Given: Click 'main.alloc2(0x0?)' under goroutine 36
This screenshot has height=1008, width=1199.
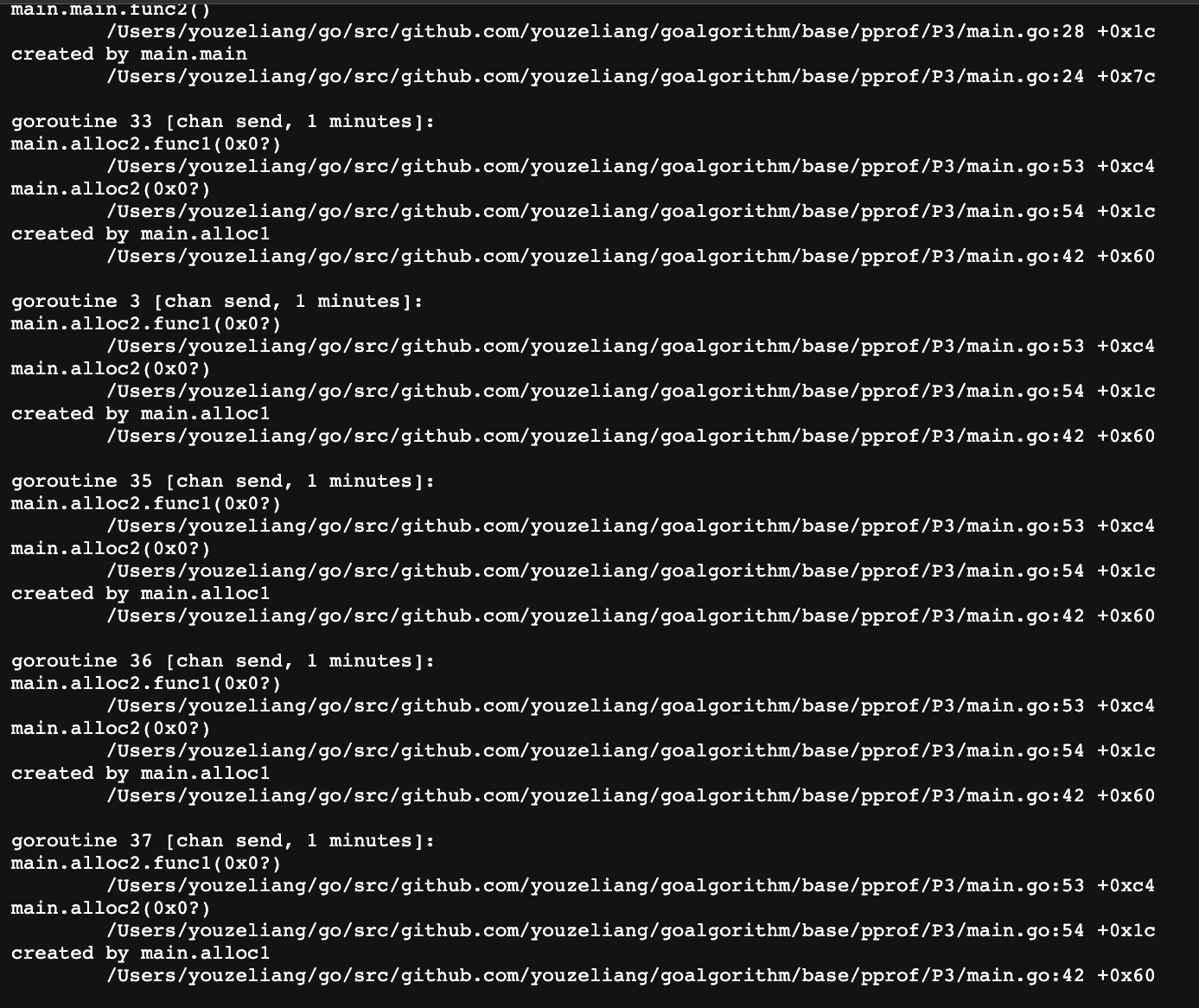Looking at the screenshot, I should [x=111, y=729].
